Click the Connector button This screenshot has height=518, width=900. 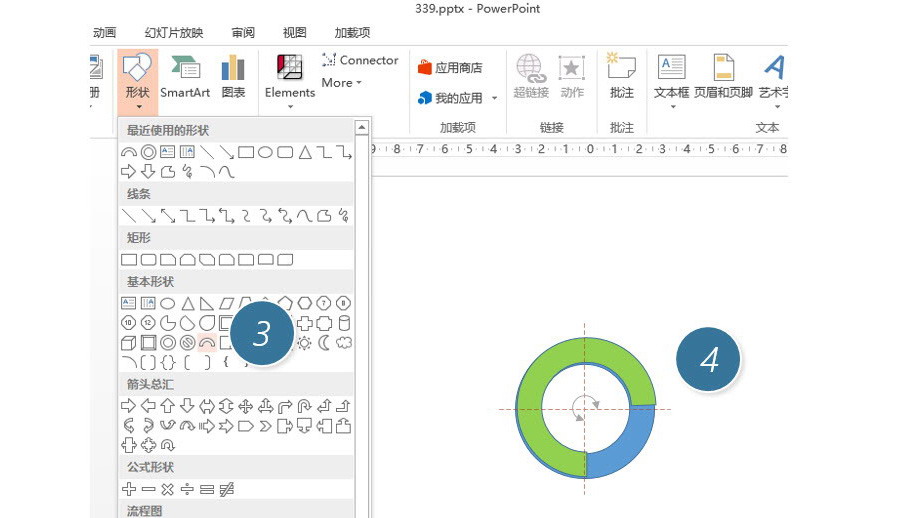pyautogui.click(x=360, y=60)
